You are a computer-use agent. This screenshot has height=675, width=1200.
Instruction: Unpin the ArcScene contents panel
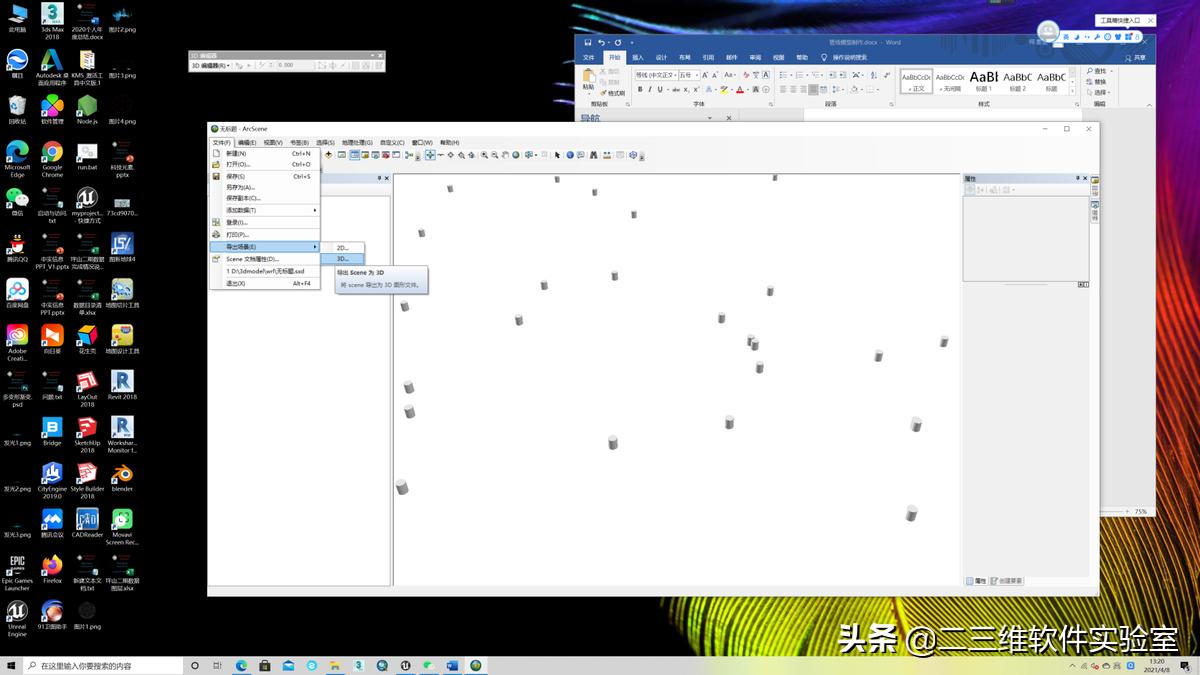coord(379,177)
